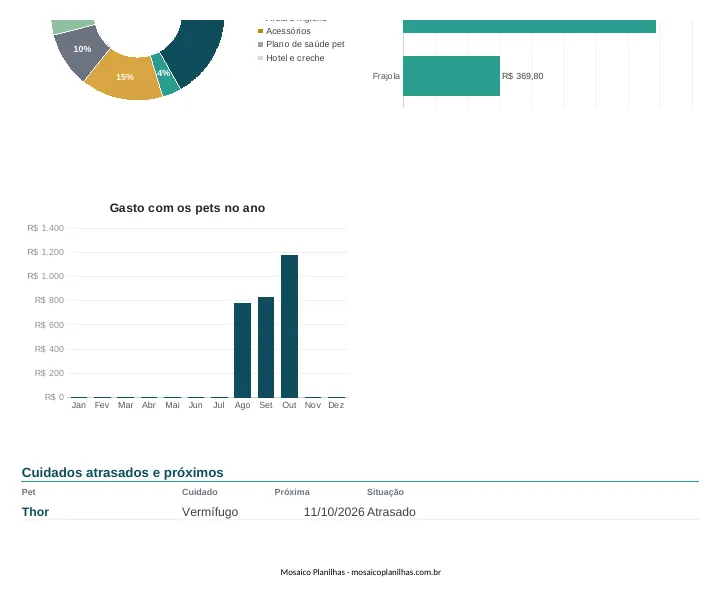The height and width of the screenshot is (597, 719).
Task: Click the 'R$ 0' axis value
Action: (x=54, y=397)
